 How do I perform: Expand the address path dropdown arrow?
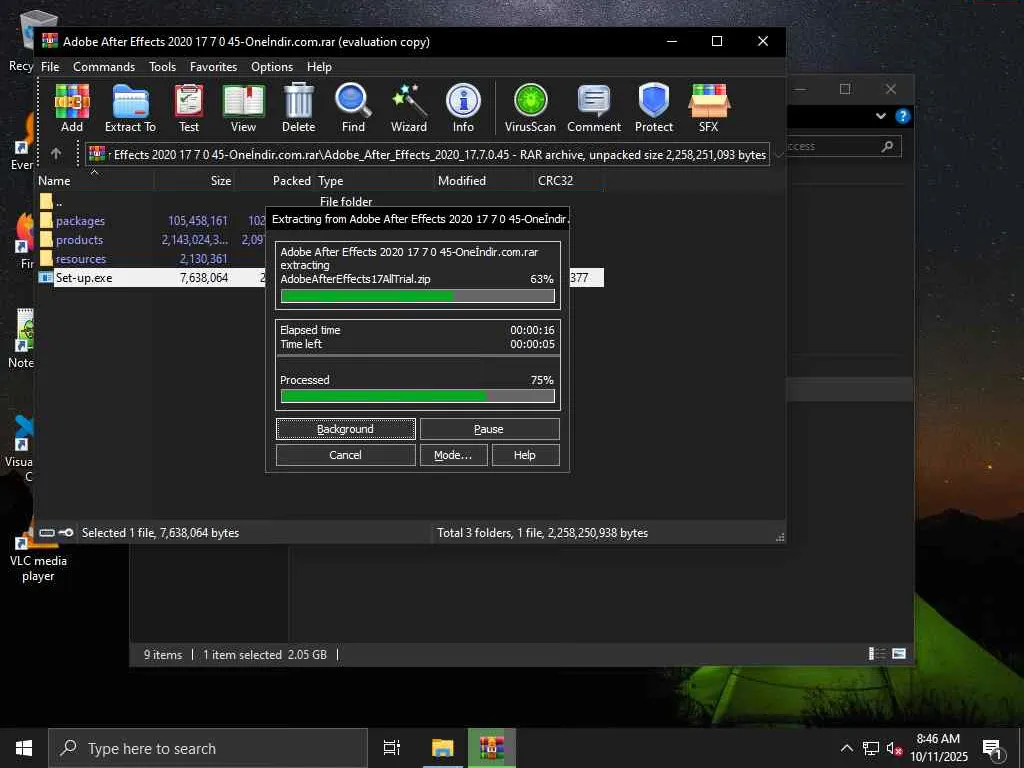click(x=778, y=155)
